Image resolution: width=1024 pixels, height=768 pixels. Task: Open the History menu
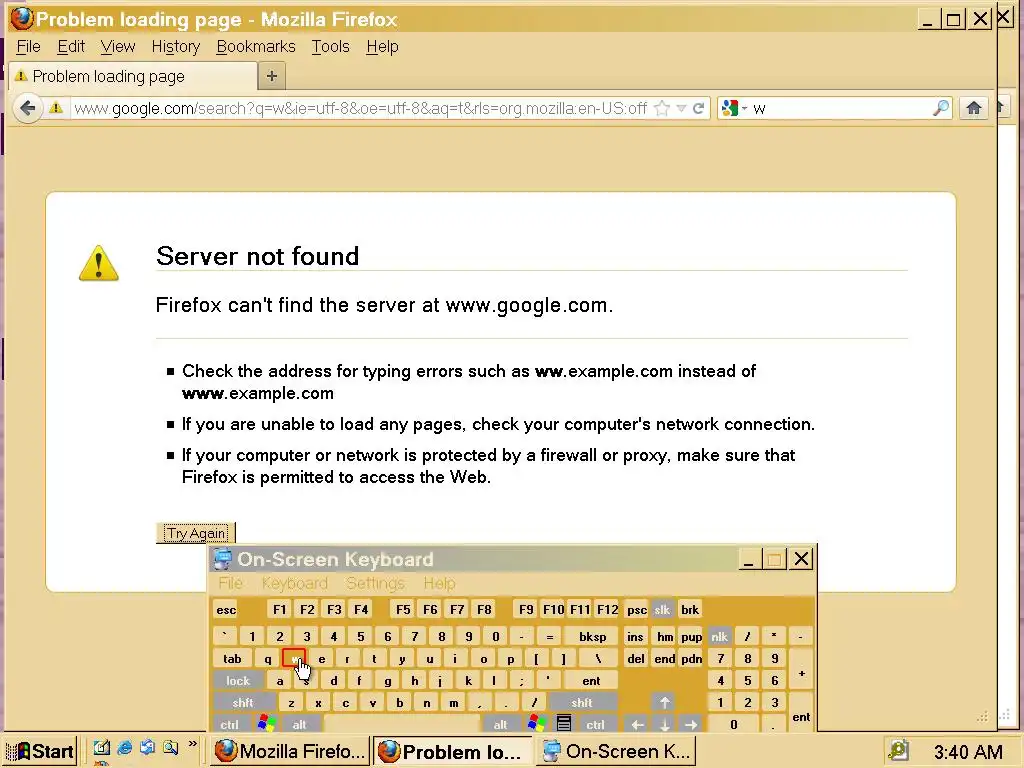(176, 46)
